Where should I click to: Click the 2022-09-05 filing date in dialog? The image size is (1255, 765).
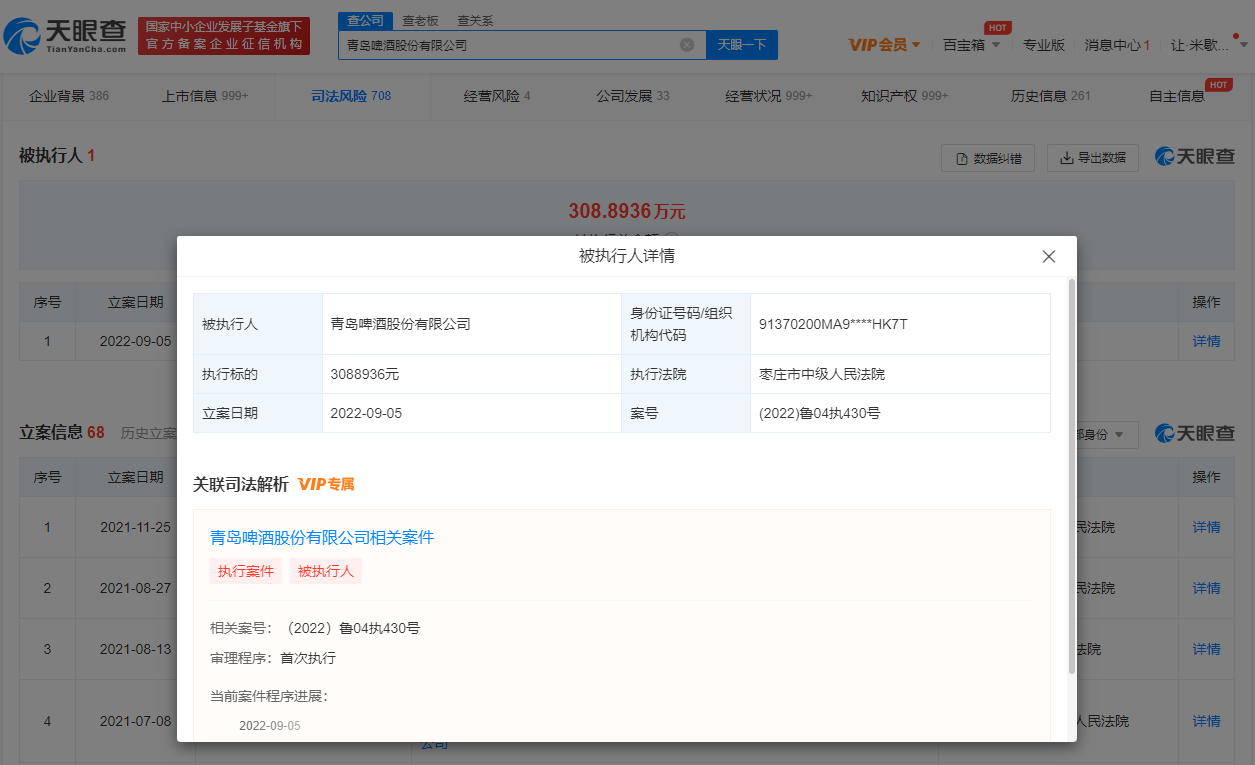366,413
